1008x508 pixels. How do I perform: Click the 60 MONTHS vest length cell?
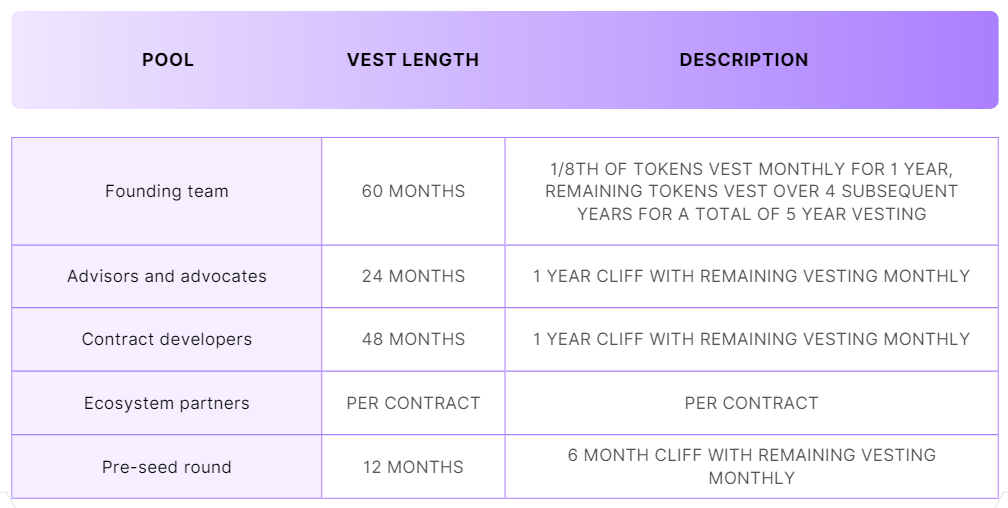413,191
